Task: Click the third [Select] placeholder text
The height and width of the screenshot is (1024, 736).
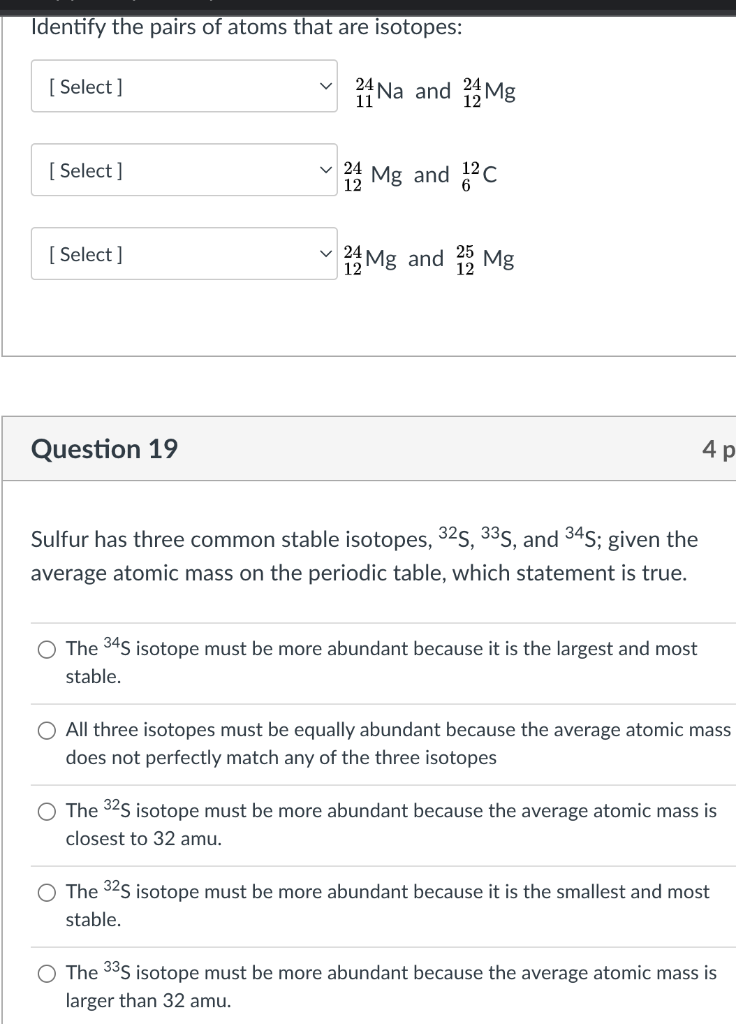Action: pyautogui.click(x=87, y=255)
